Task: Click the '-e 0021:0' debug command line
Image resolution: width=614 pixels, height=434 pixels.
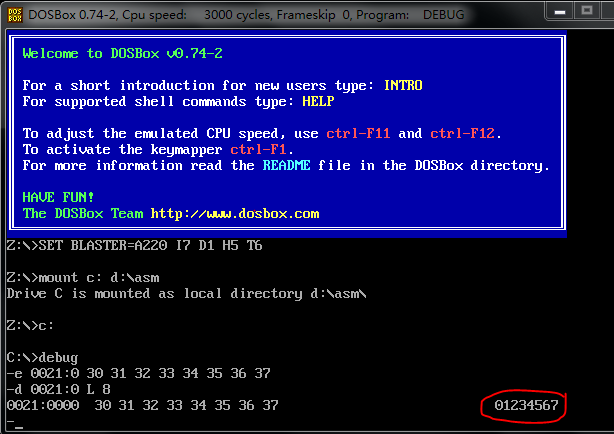Action: (138, 373)
